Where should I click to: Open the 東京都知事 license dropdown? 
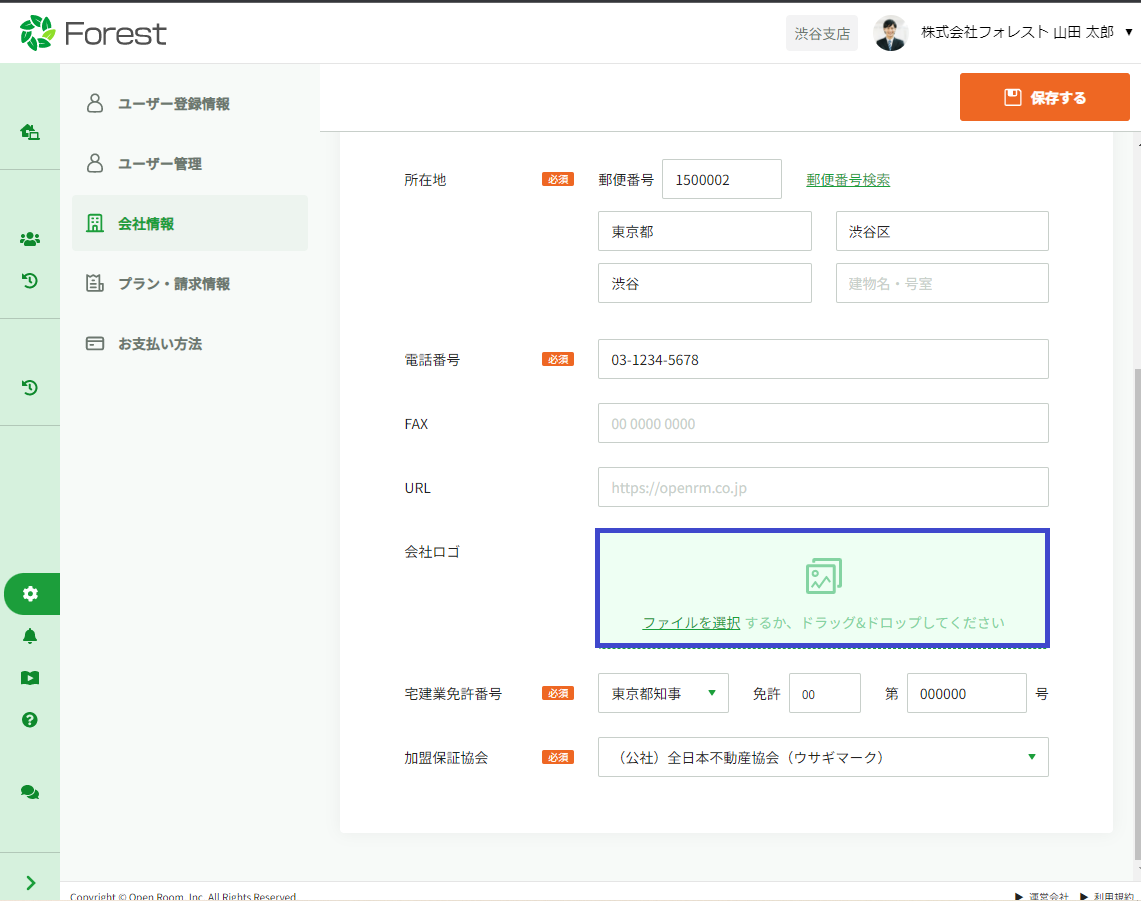click(663, 693)
